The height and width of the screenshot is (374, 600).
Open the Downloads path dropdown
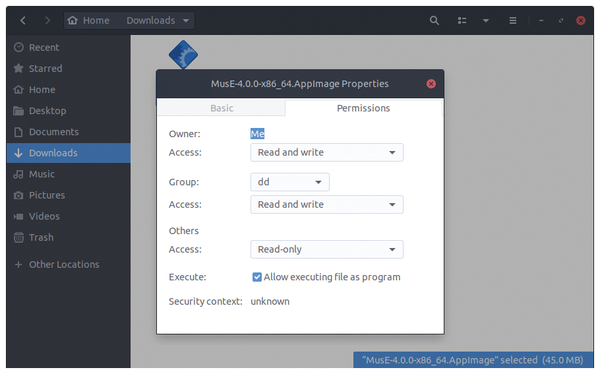point(158,20)
